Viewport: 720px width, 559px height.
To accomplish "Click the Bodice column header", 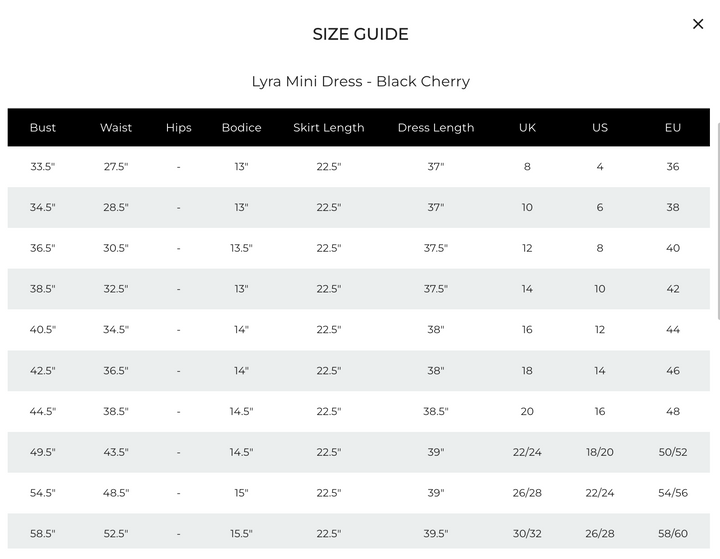I will click(x=242, y=128).
